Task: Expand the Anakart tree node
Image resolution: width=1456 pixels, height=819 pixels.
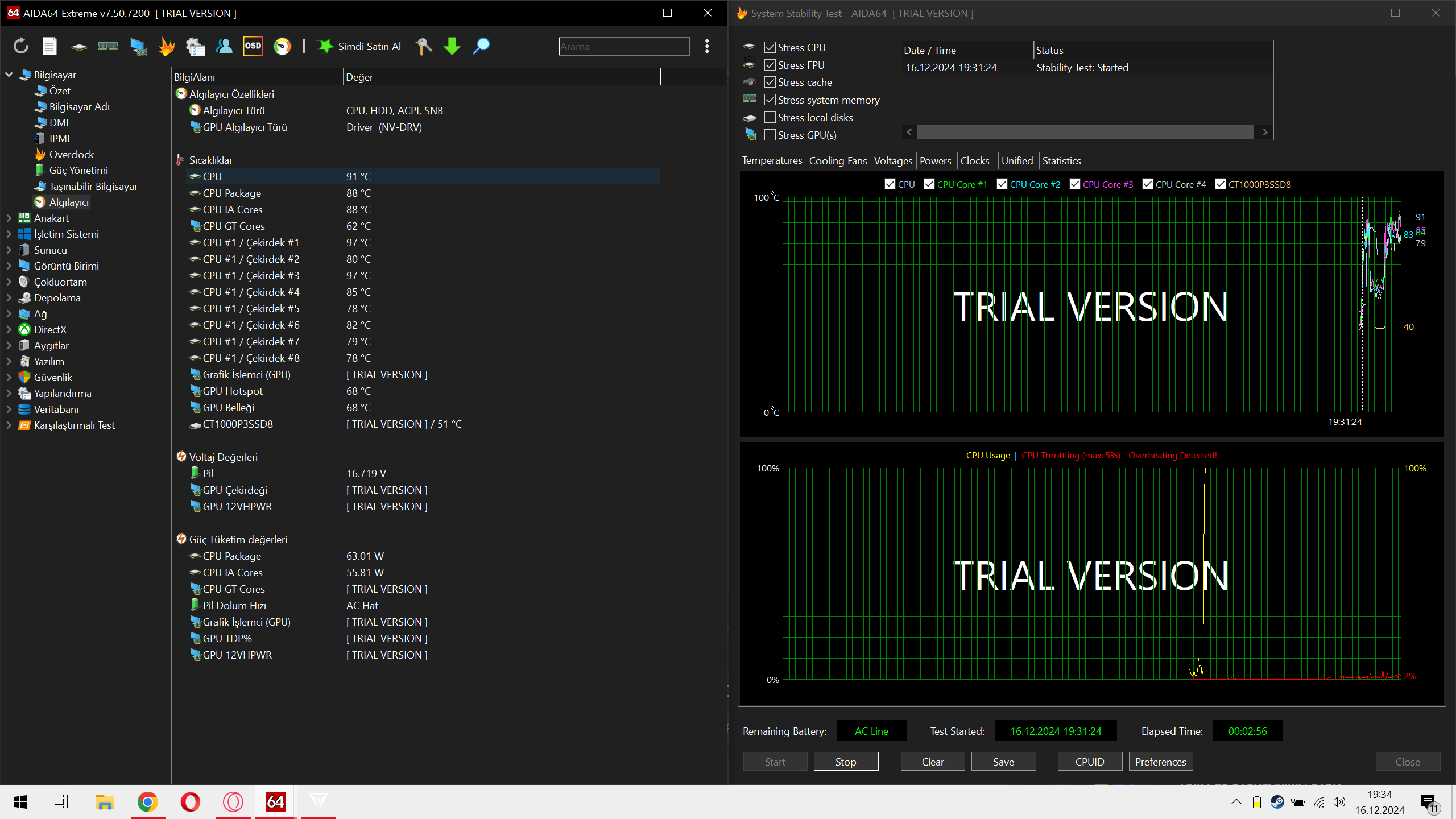Action: pyautogui.click(x=9, y=218)
